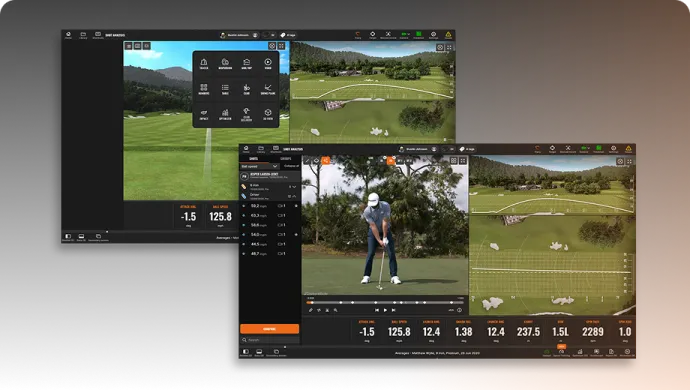The image size is (690, 390).
Task: Select the Dispersion view in the popup grid
Action: coord(225,64)
